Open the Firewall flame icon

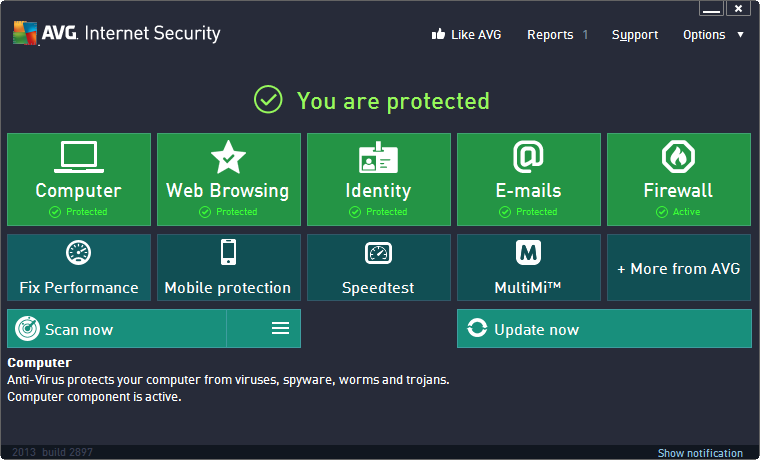(x=678, y=157)
